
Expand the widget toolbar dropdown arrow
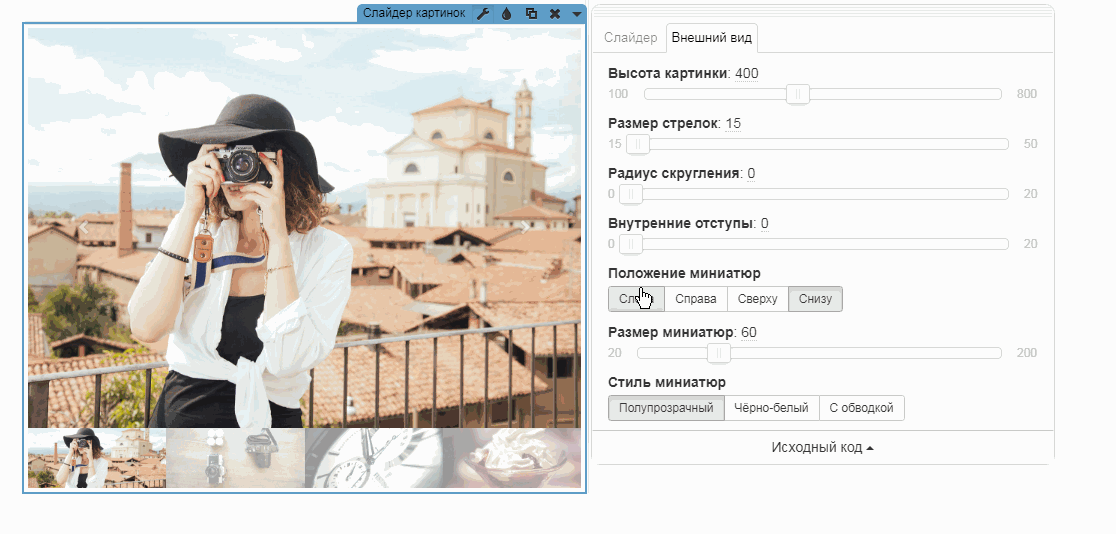(x=577, y=14)
